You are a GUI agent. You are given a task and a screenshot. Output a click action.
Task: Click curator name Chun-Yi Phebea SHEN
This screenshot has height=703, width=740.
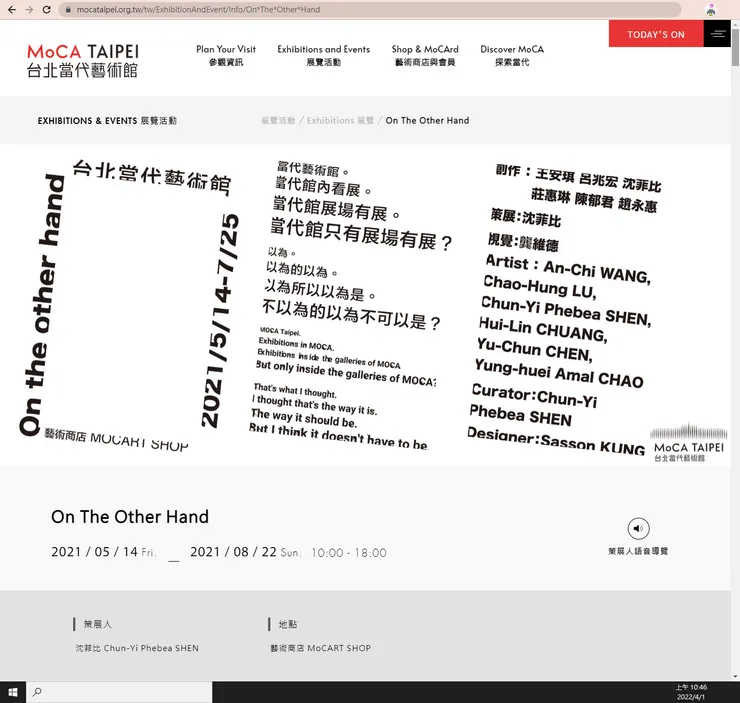(x=137, y=648)
